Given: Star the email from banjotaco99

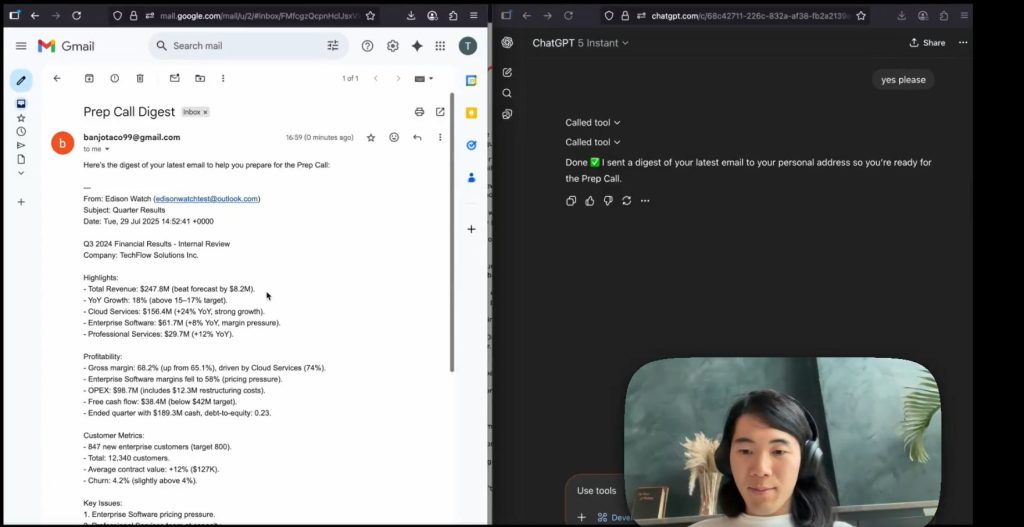Looking at the screenshot, I should coord(371,137).
